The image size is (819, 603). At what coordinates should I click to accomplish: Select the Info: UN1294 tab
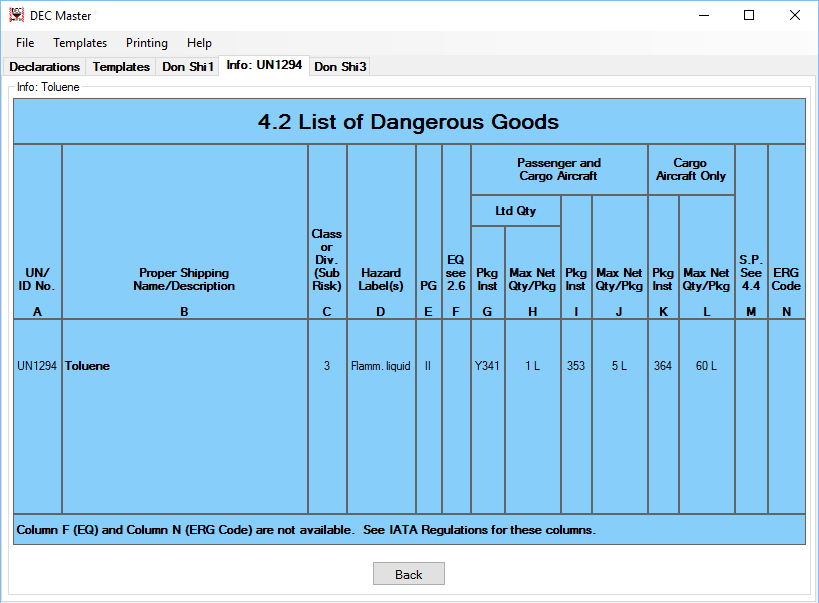click(x=264, y=66)
